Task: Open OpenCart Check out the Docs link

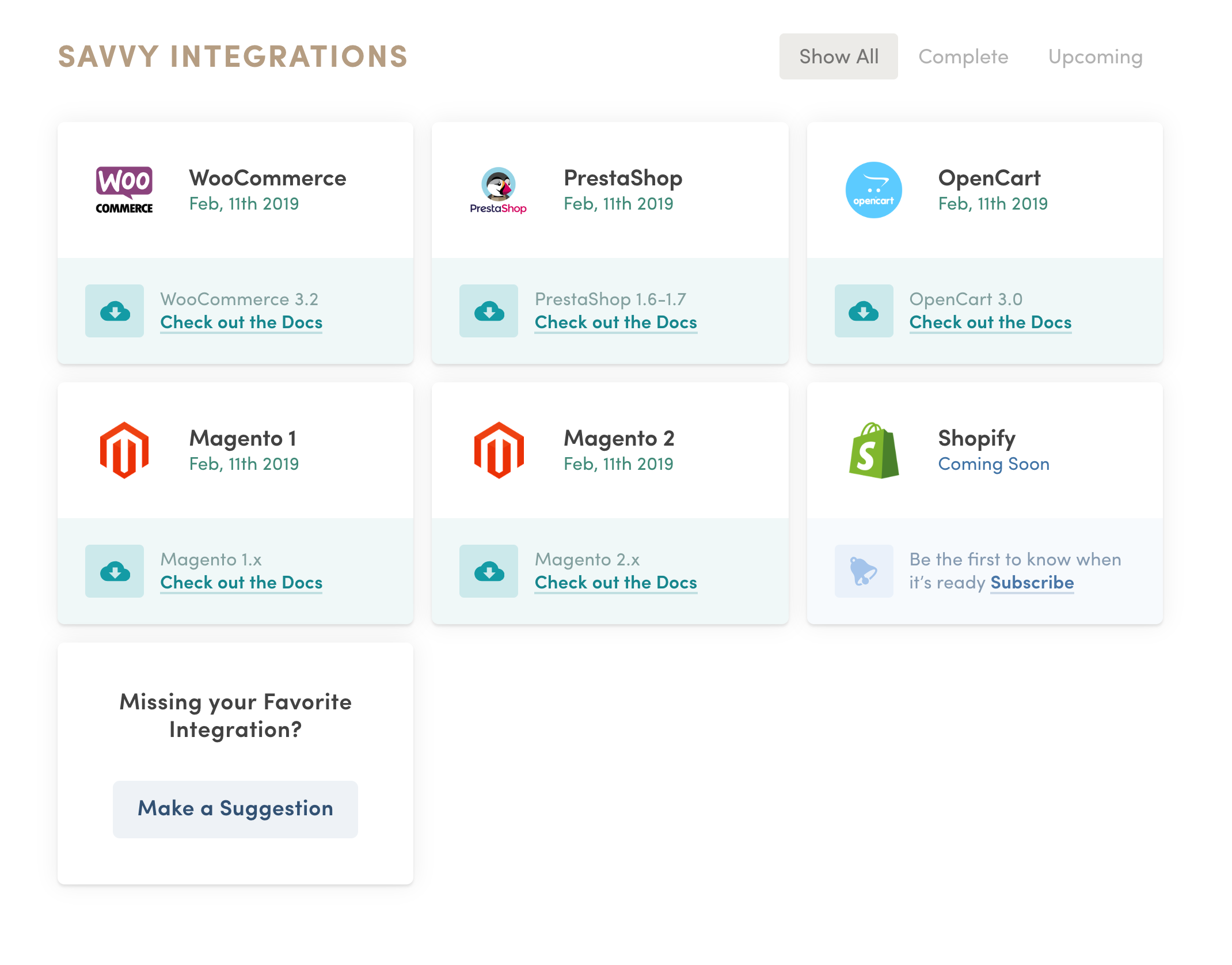Action: pyautogui.click(x=990, y=322)
